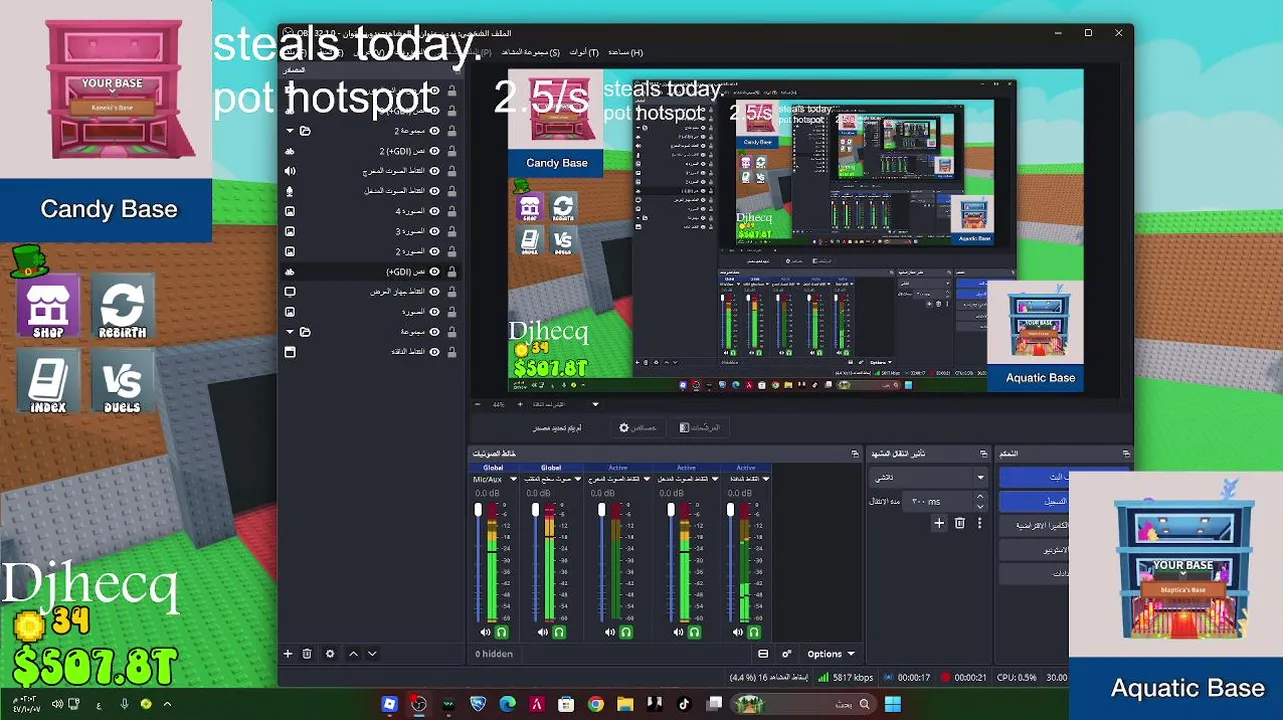1283x720 pixels.
Task: Open the أدوات (T) menu
Action: [584, 52]
